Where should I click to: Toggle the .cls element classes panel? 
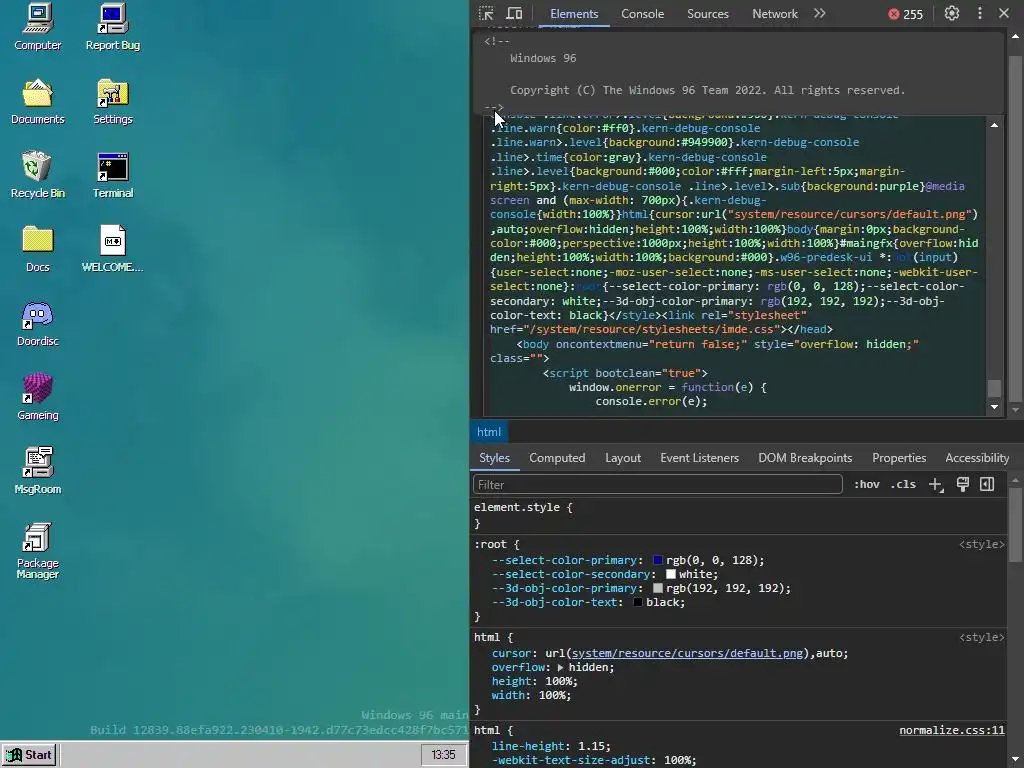click(x=903, y=485)
